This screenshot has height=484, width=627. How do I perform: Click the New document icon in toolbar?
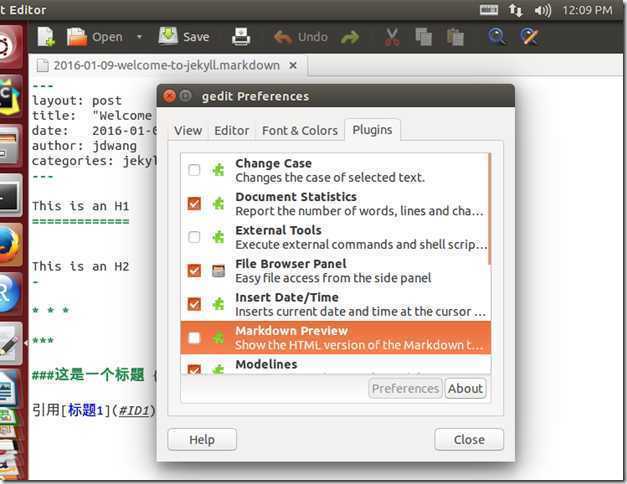(46, 37)
